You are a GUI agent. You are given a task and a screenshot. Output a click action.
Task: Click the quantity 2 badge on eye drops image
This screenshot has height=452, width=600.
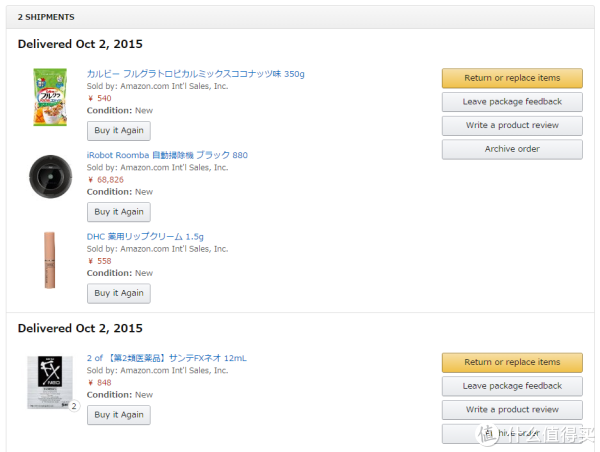[74, 406]
